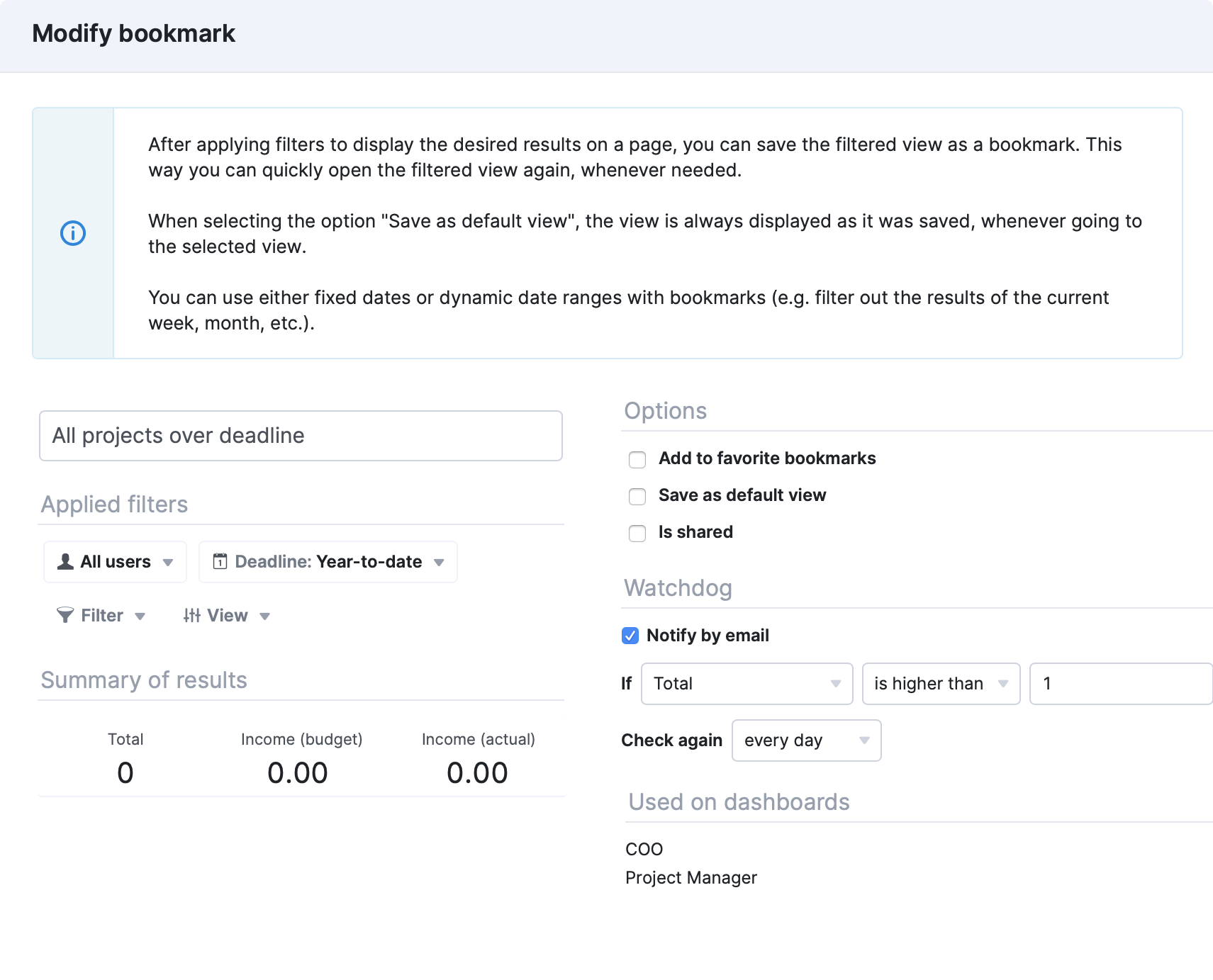
Task: Click the user silhouette icon in All users
Action: pos(65,562)
